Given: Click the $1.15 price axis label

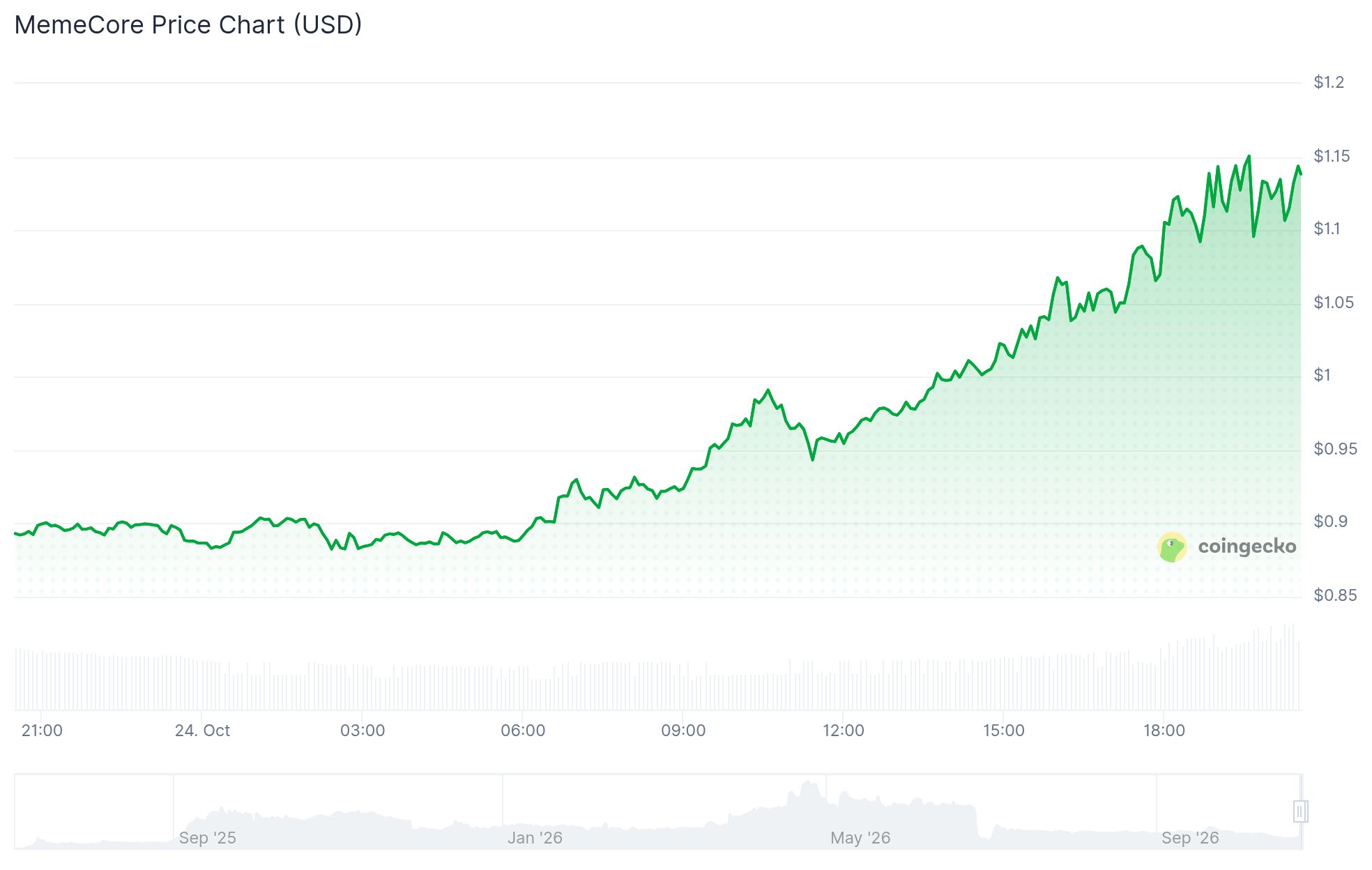Looking at the screenshot, I should coord(1332,156).
